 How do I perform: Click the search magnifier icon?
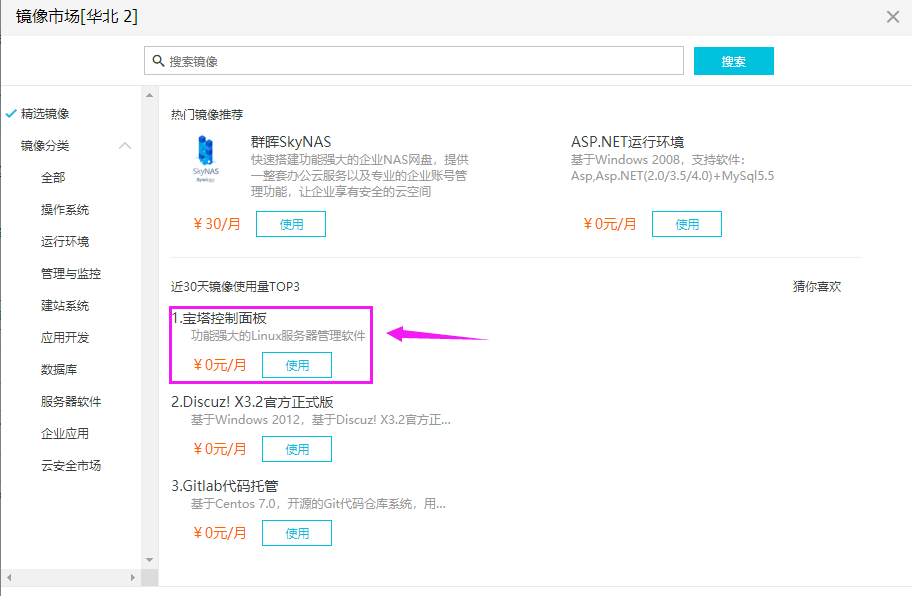(x=158, y=60)
